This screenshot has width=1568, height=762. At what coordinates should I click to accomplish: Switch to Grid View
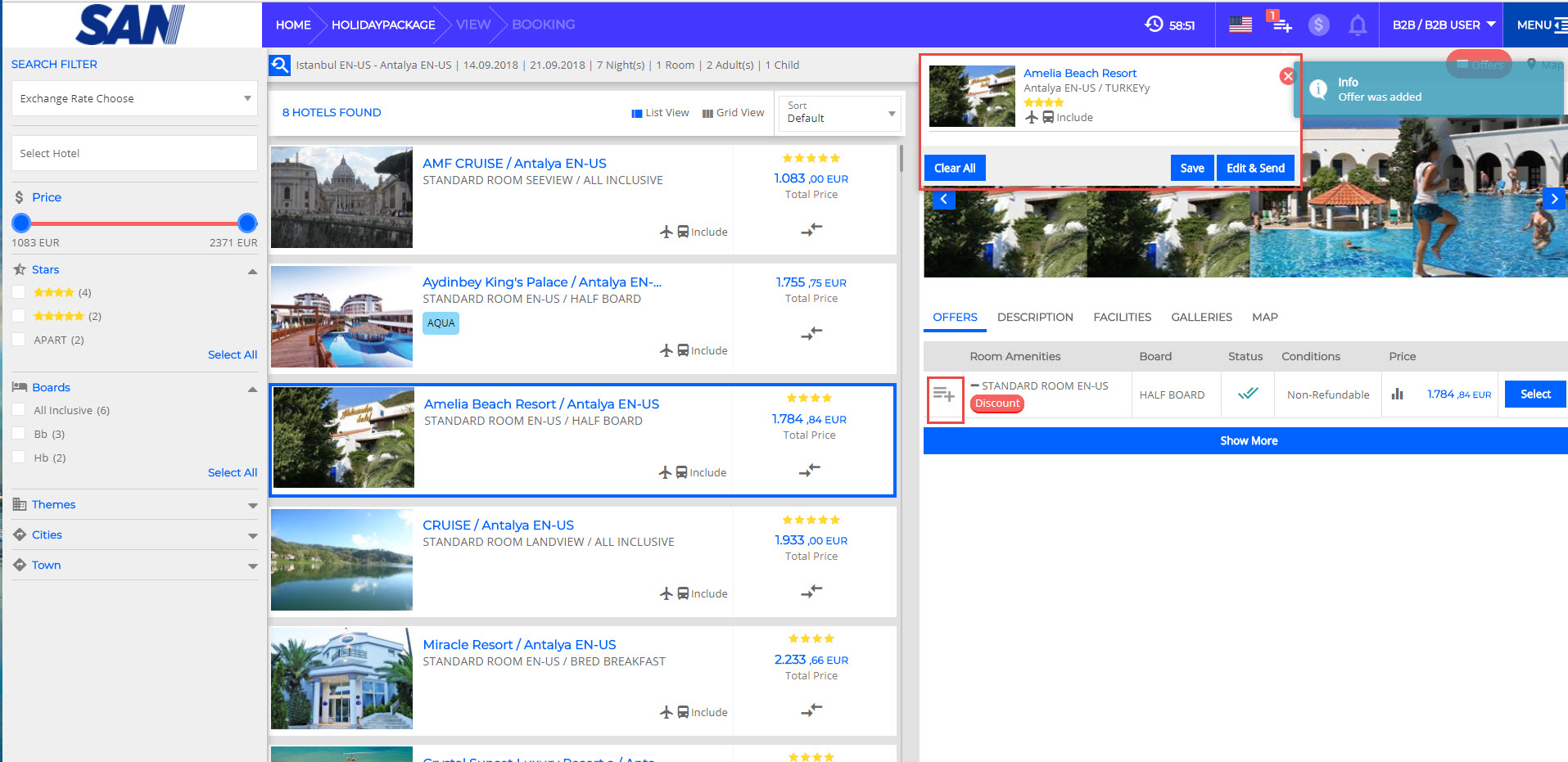point(734,113)
